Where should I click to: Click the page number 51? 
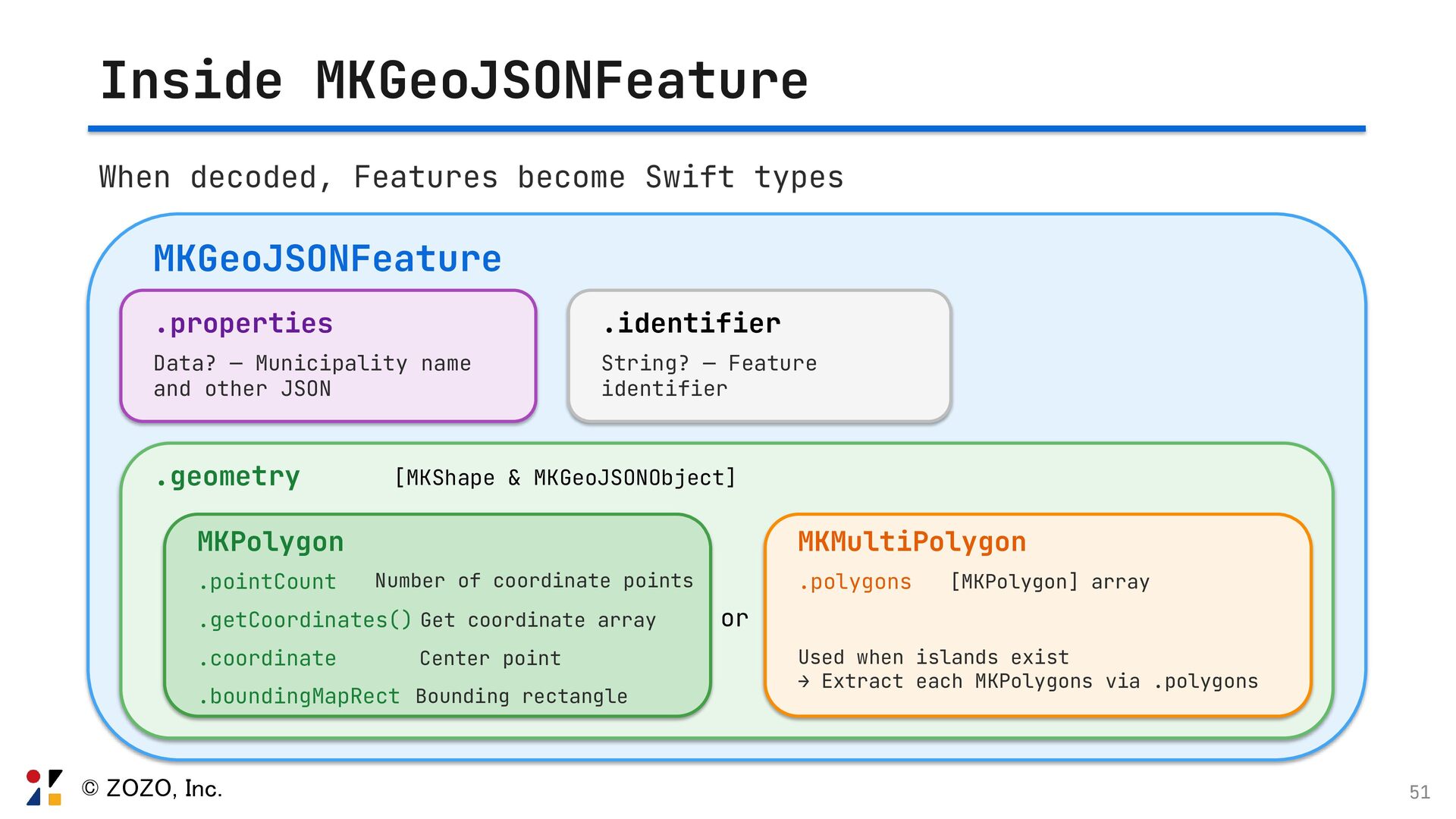click(x=1419, y=792)
